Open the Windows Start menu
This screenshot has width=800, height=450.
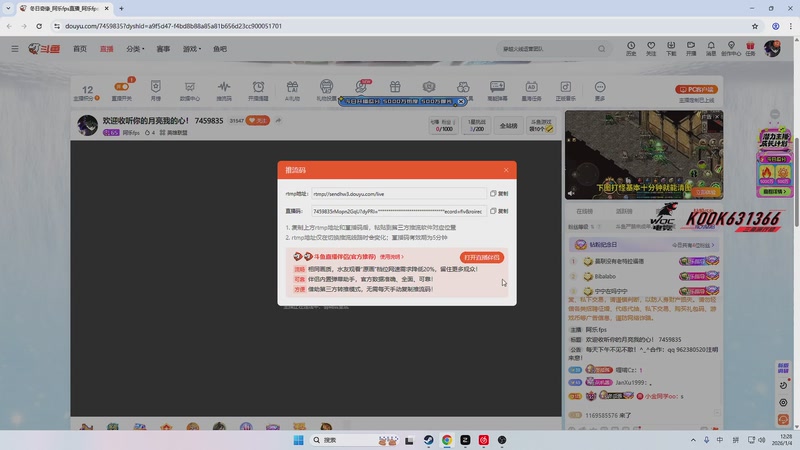(x=298, y=440)
